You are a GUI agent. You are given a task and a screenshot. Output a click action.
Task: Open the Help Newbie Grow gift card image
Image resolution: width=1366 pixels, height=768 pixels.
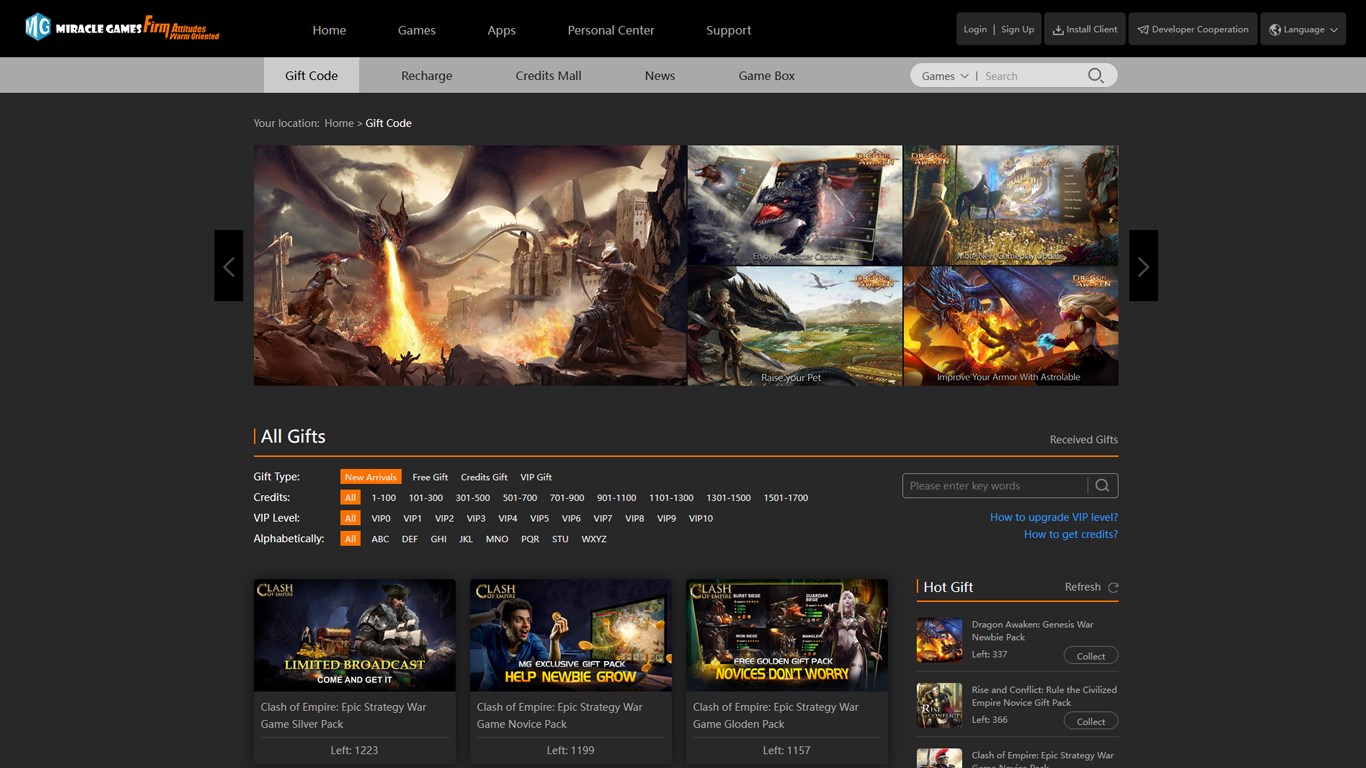[x=571, y=635]
